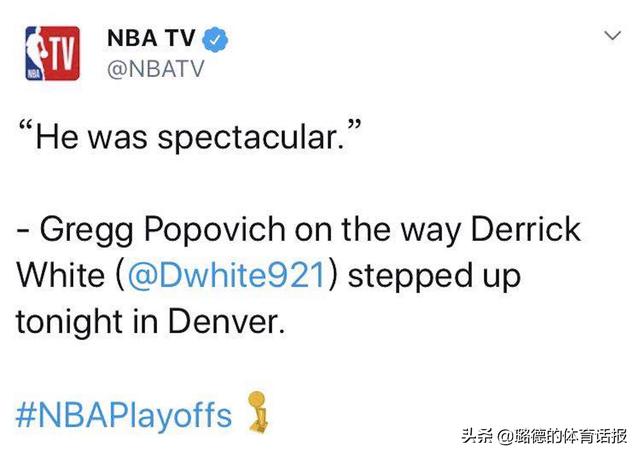640x457 pixels.
Task: Expand the tweet options chevron
Action: point(613,36)
